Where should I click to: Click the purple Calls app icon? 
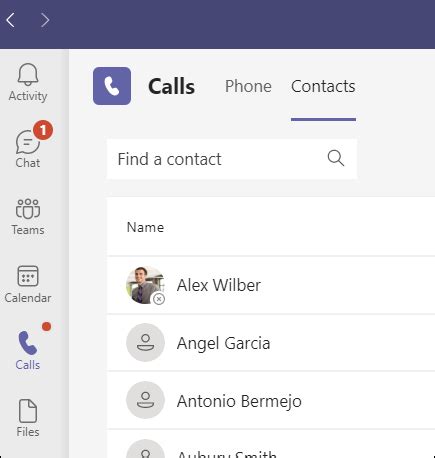[112, 86]
